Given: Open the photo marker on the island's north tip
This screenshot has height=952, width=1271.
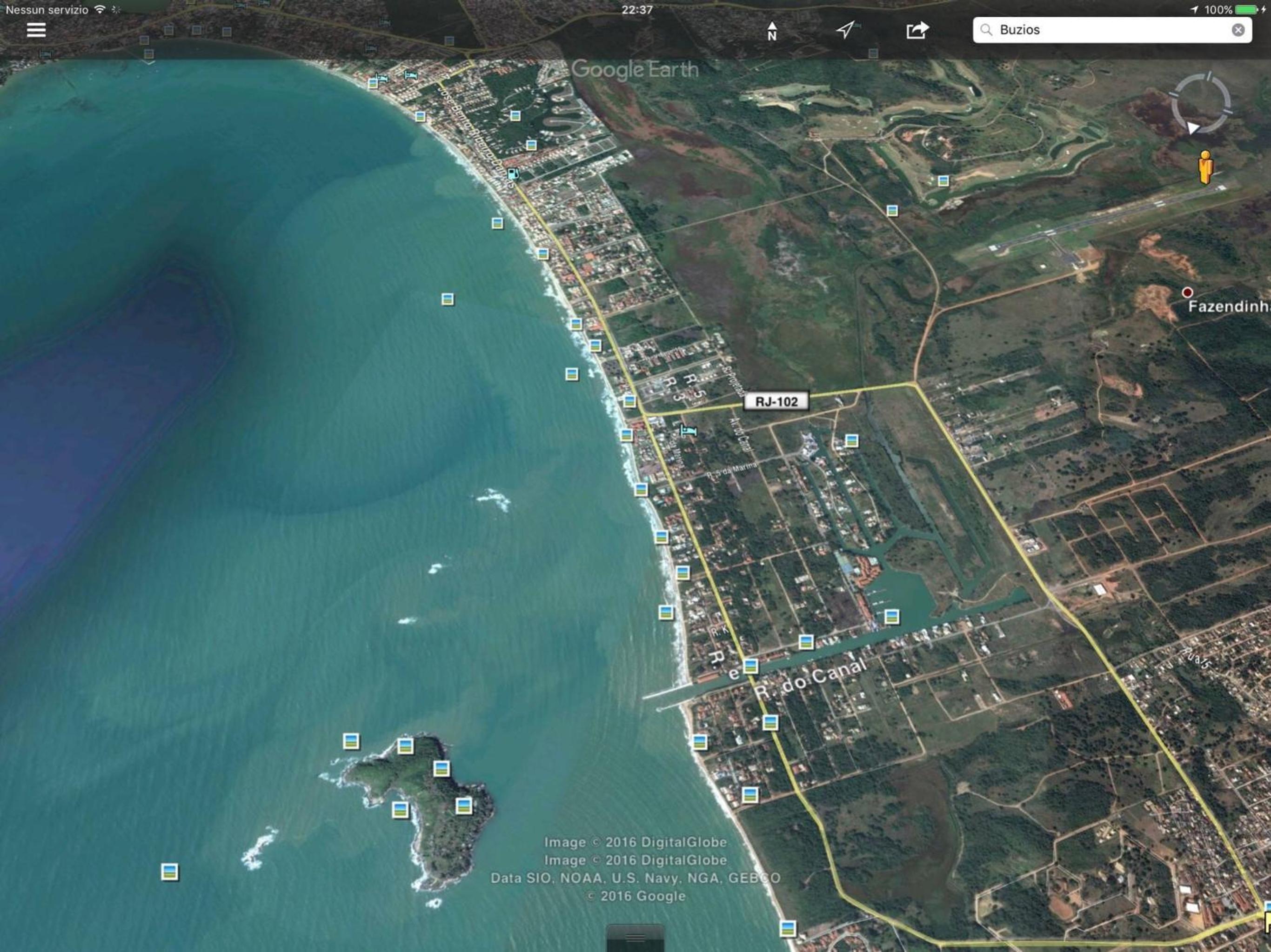Looking at the screenshot, I should coord(406,746).
